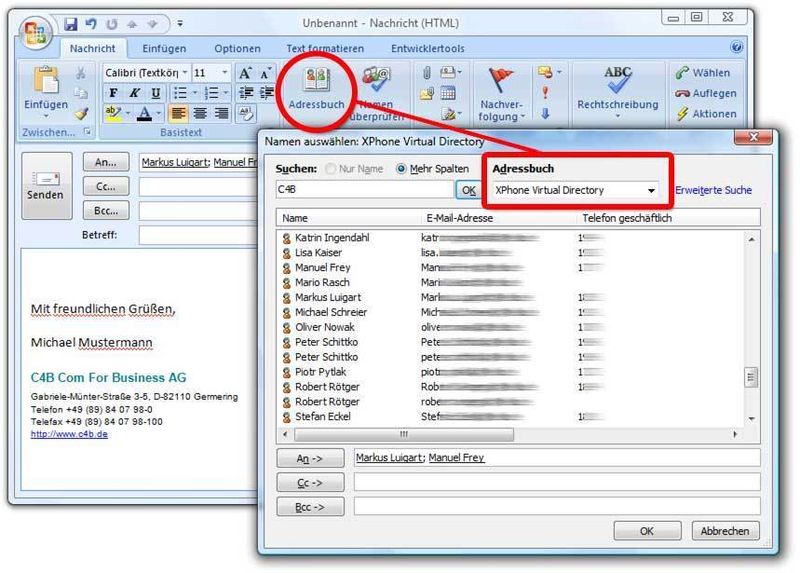800x573 pixels.
Task: Open Adressbuch from the ribbon
Action: click(316, 89)
